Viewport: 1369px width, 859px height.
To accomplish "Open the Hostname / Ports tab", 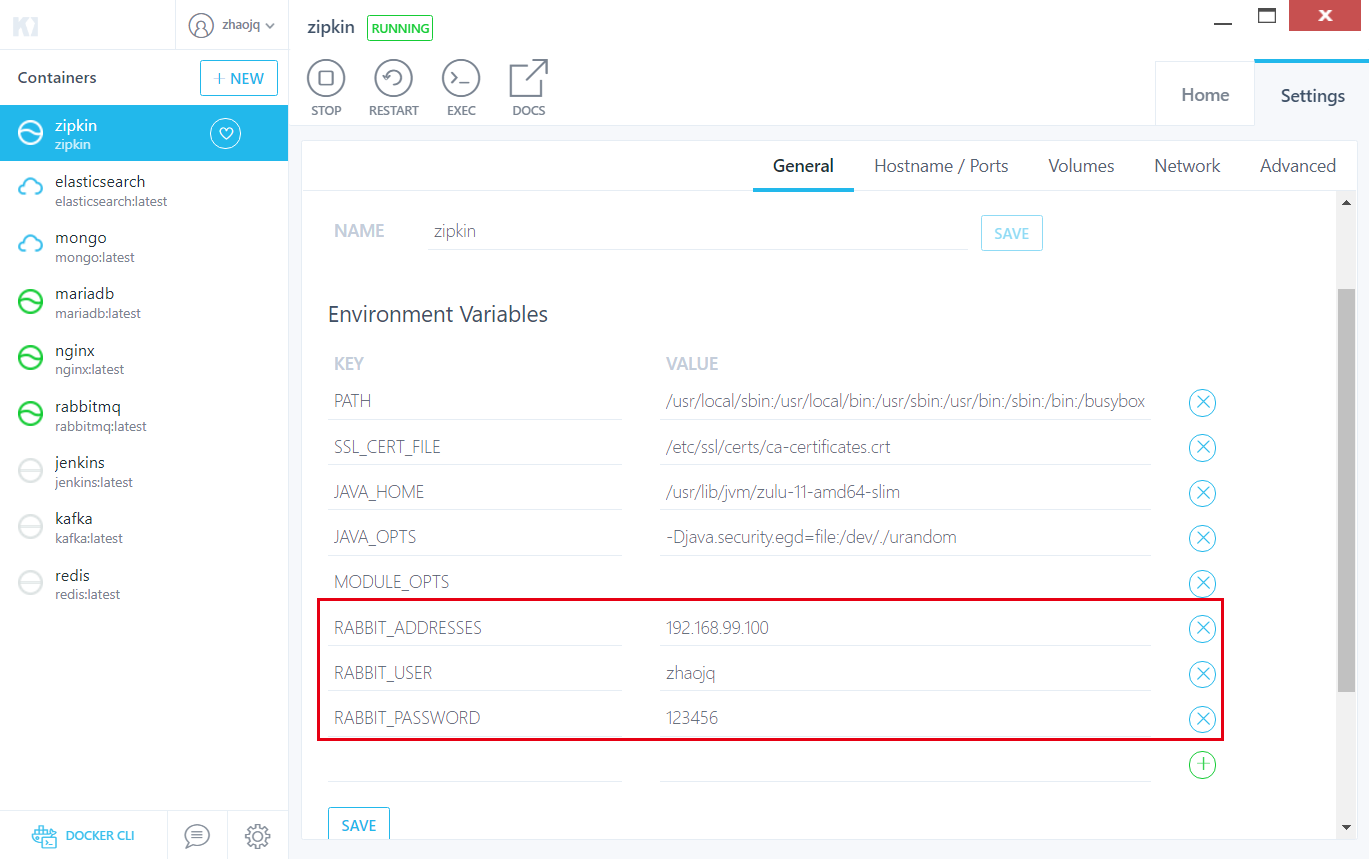I will tap(940, 166).
